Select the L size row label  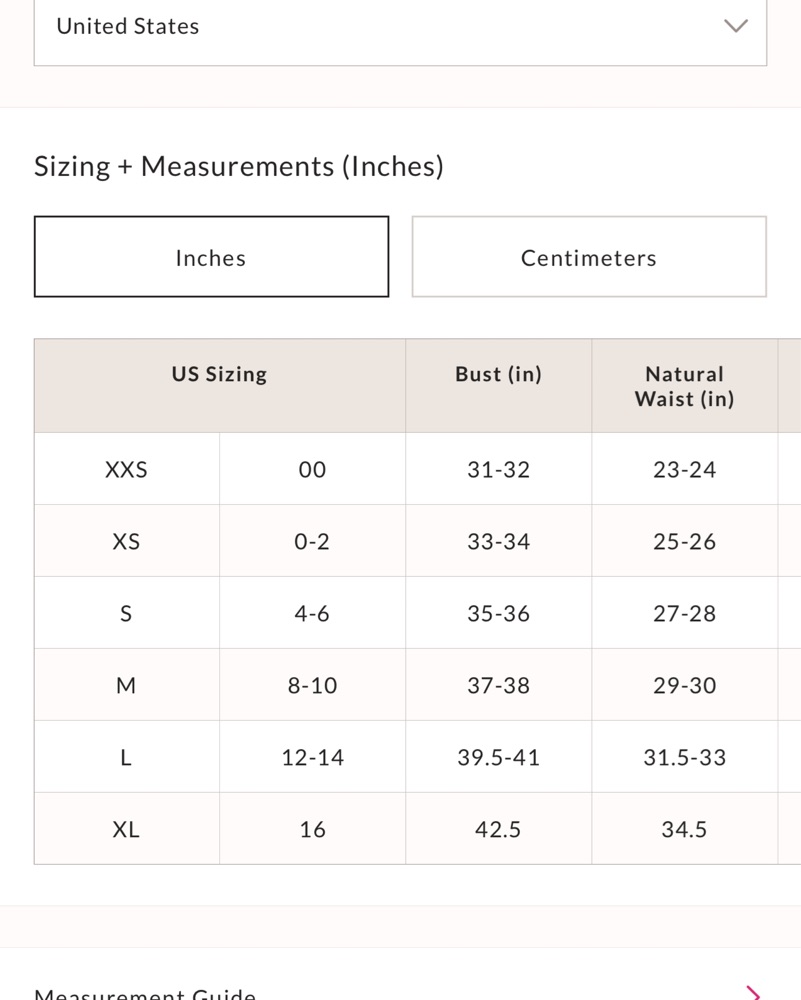point(126,757)
